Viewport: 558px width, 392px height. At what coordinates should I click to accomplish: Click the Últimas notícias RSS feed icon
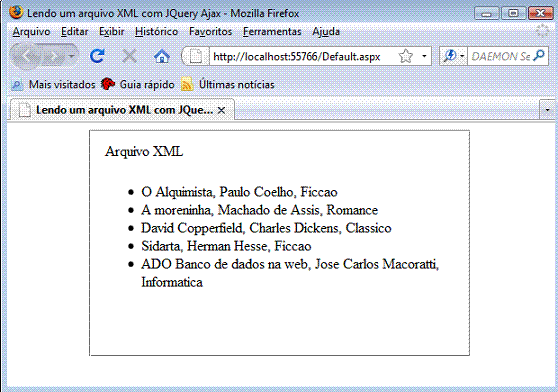pyautogui.click(x=187, y=84)
